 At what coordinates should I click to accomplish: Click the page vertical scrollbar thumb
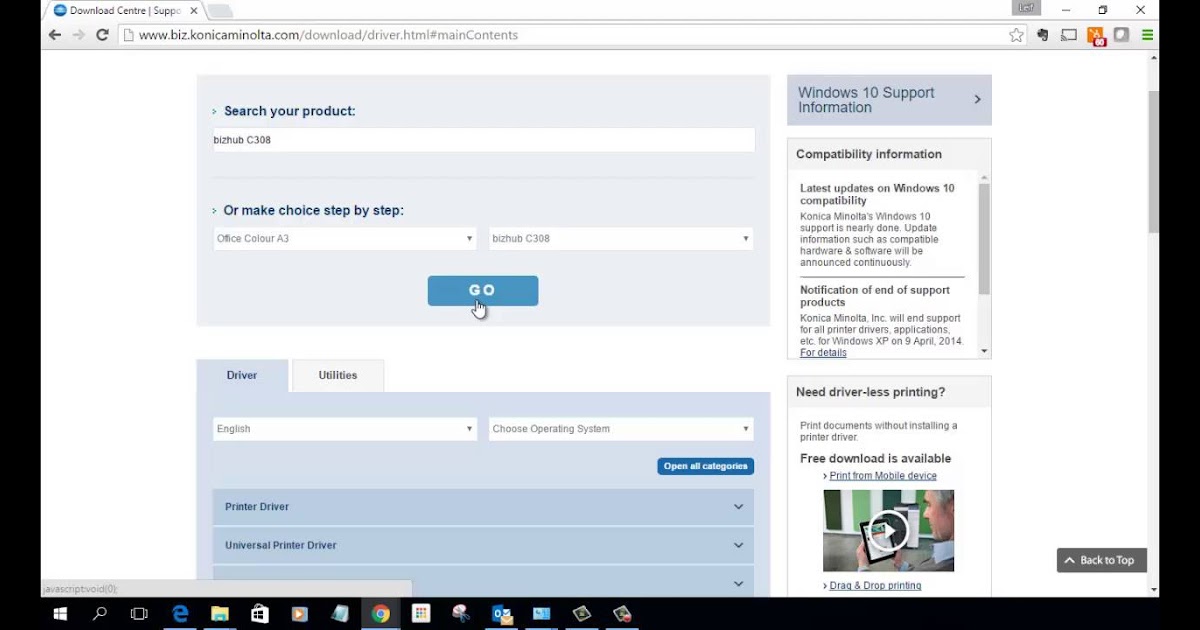coord(1153,160)
